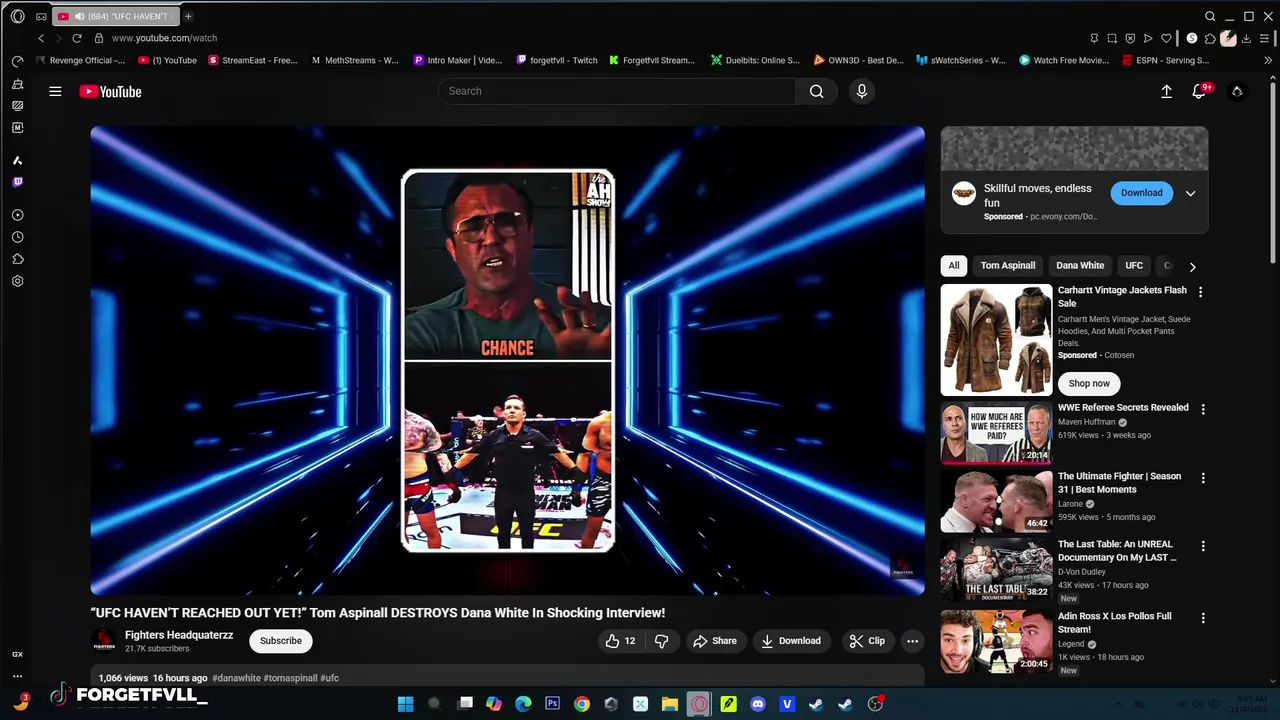Open a new tab with plus button

[x=187, y=16]
